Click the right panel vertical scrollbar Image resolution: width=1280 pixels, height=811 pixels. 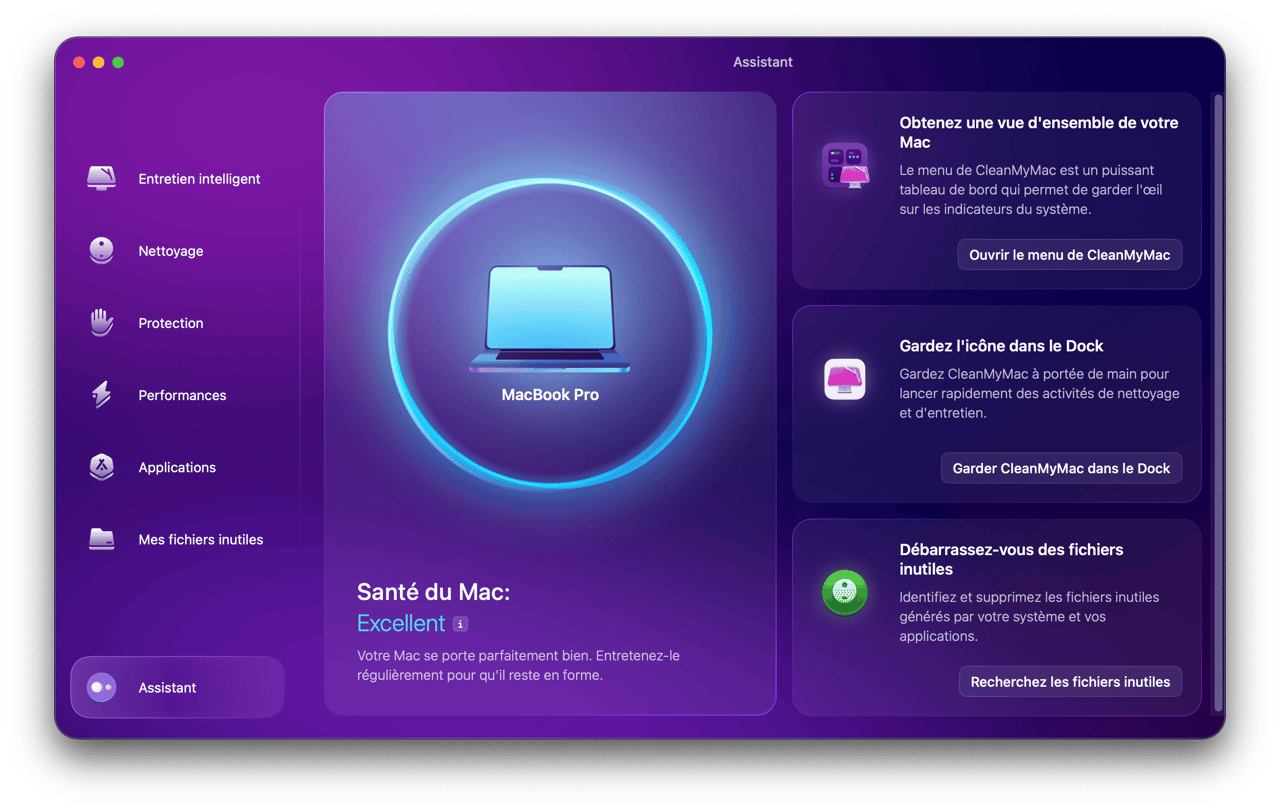point(1217,402)
